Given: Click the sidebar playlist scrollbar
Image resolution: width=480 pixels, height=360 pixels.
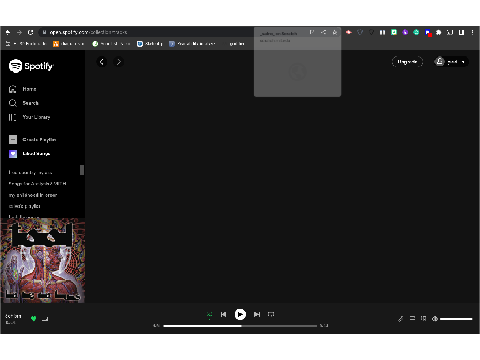Looking at the screenshot, I should pos(82,170).
